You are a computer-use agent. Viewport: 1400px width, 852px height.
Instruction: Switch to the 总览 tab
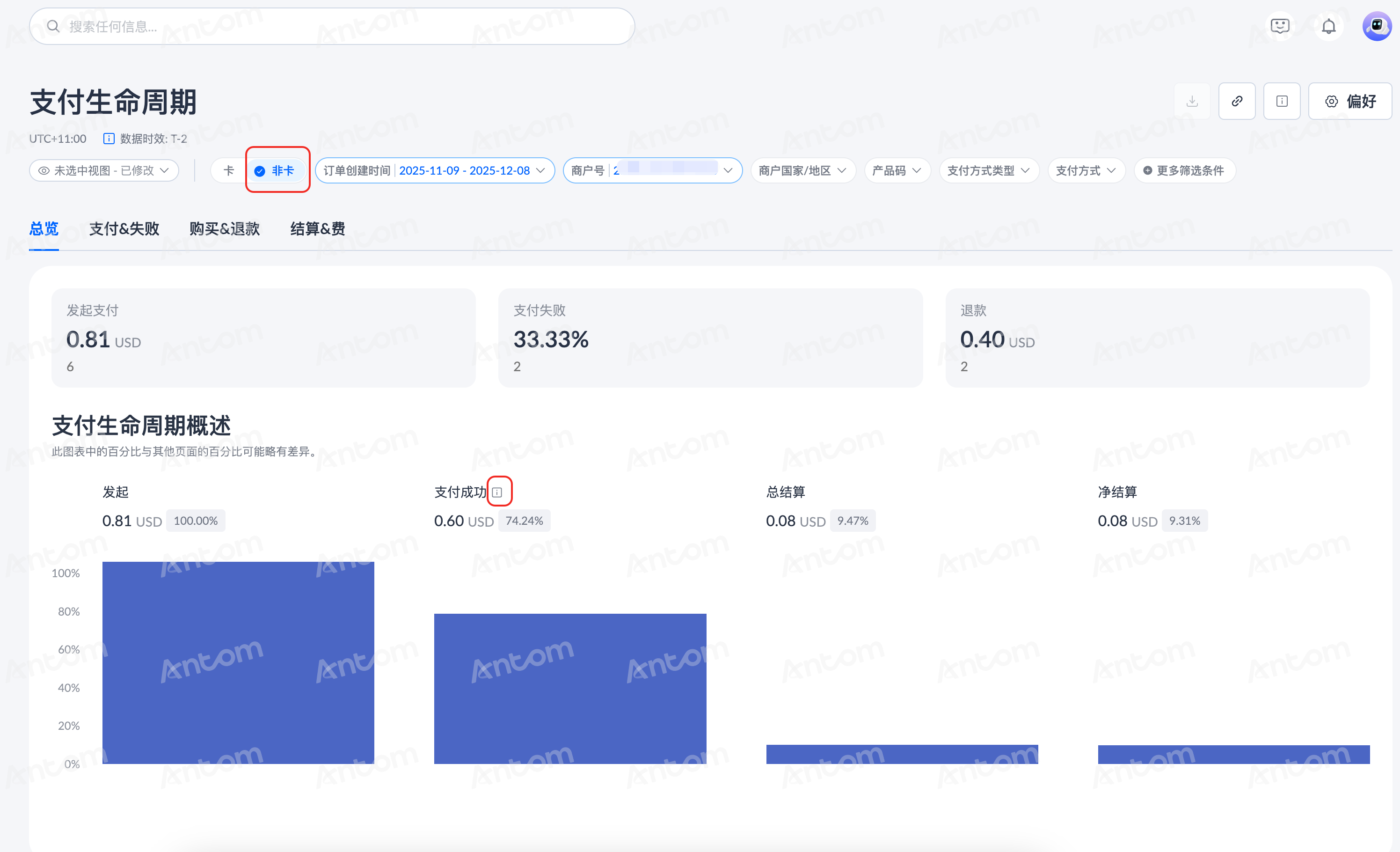coord(44,228)
